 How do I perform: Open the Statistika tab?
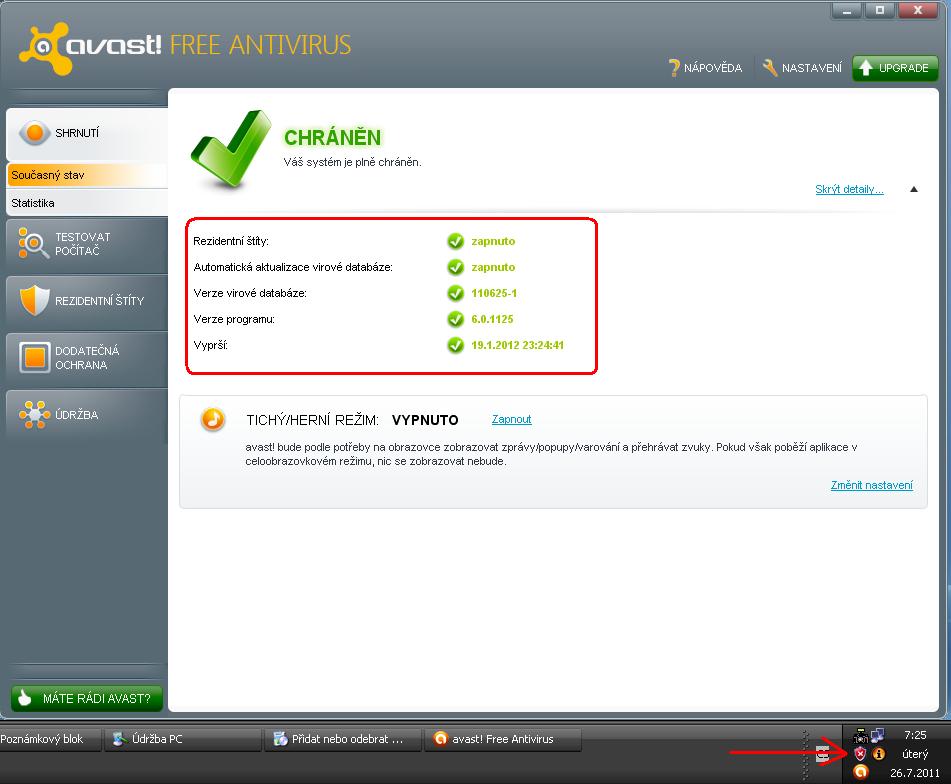point(87,203)
